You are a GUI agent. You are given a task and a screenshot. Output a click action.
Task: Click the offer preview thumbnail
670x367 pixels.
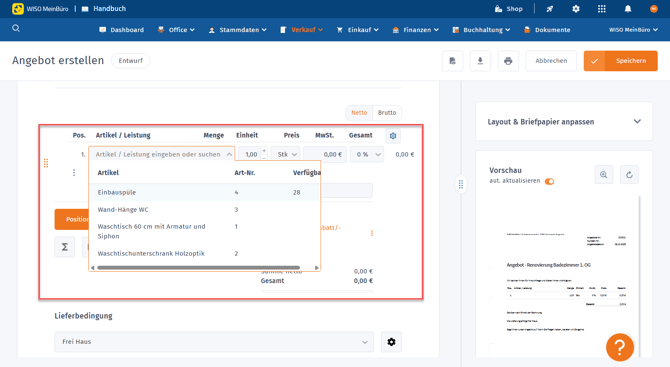tap(564, 276)
